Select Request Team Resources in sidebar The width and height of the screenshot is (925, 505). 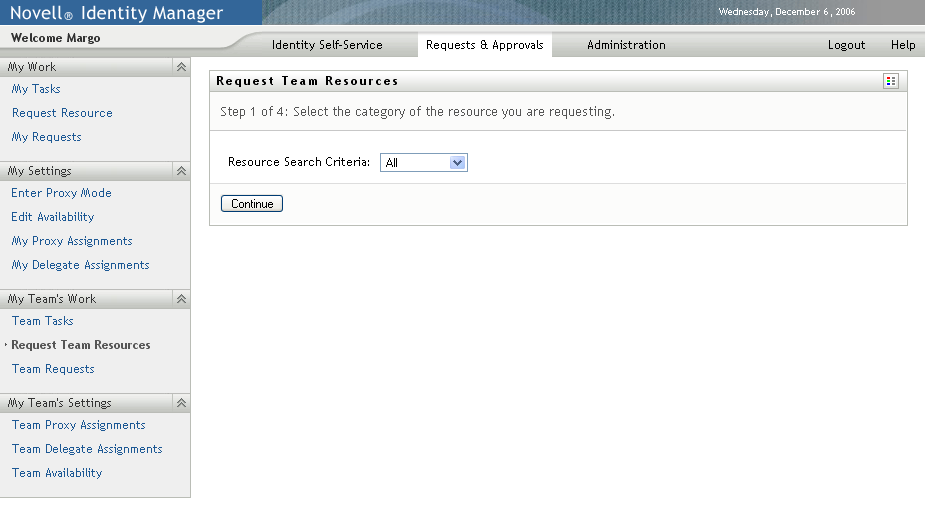tap(81, 345)
